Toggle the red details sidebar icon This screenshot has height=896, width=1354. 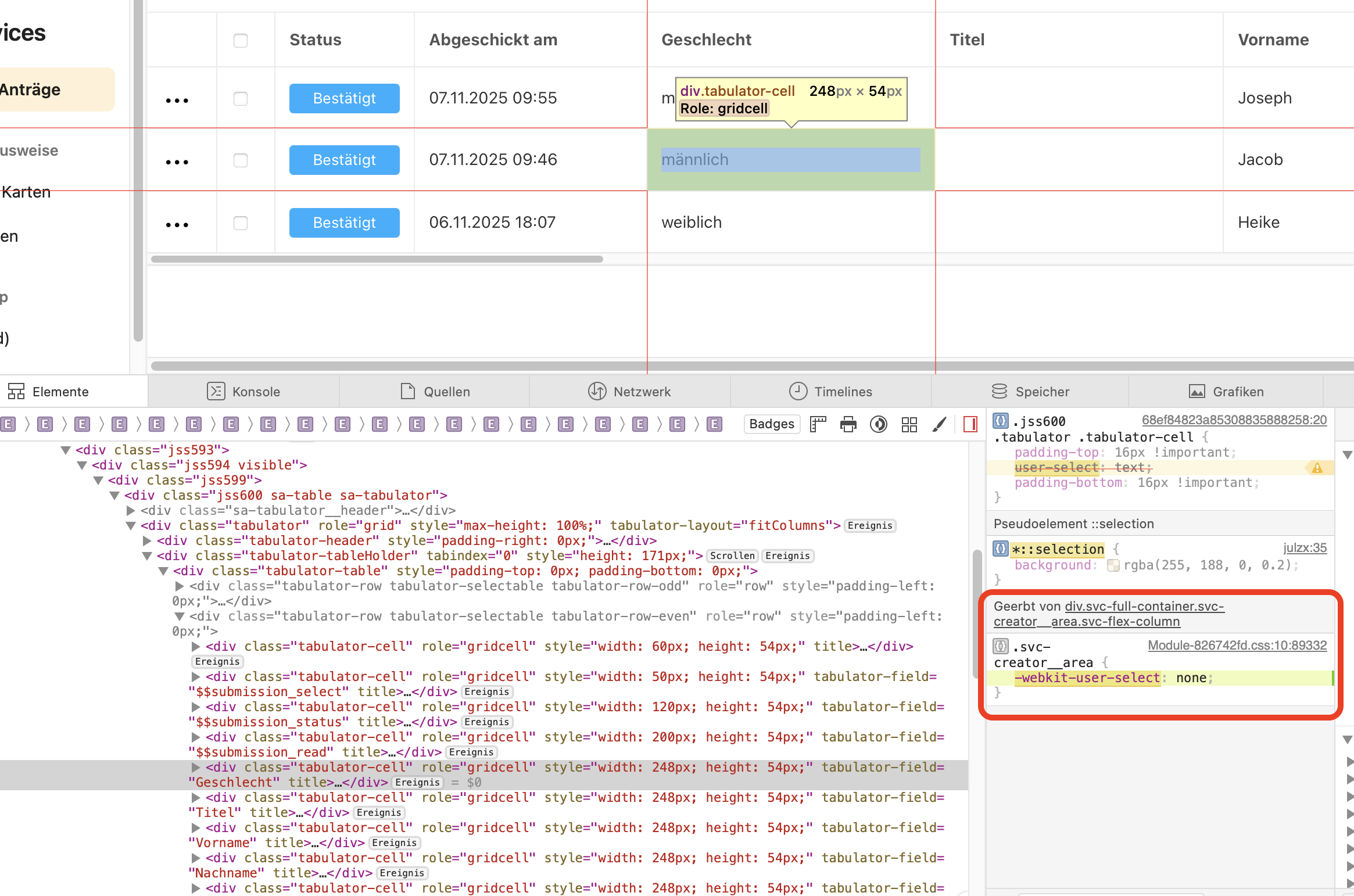(x=970, y=424)
